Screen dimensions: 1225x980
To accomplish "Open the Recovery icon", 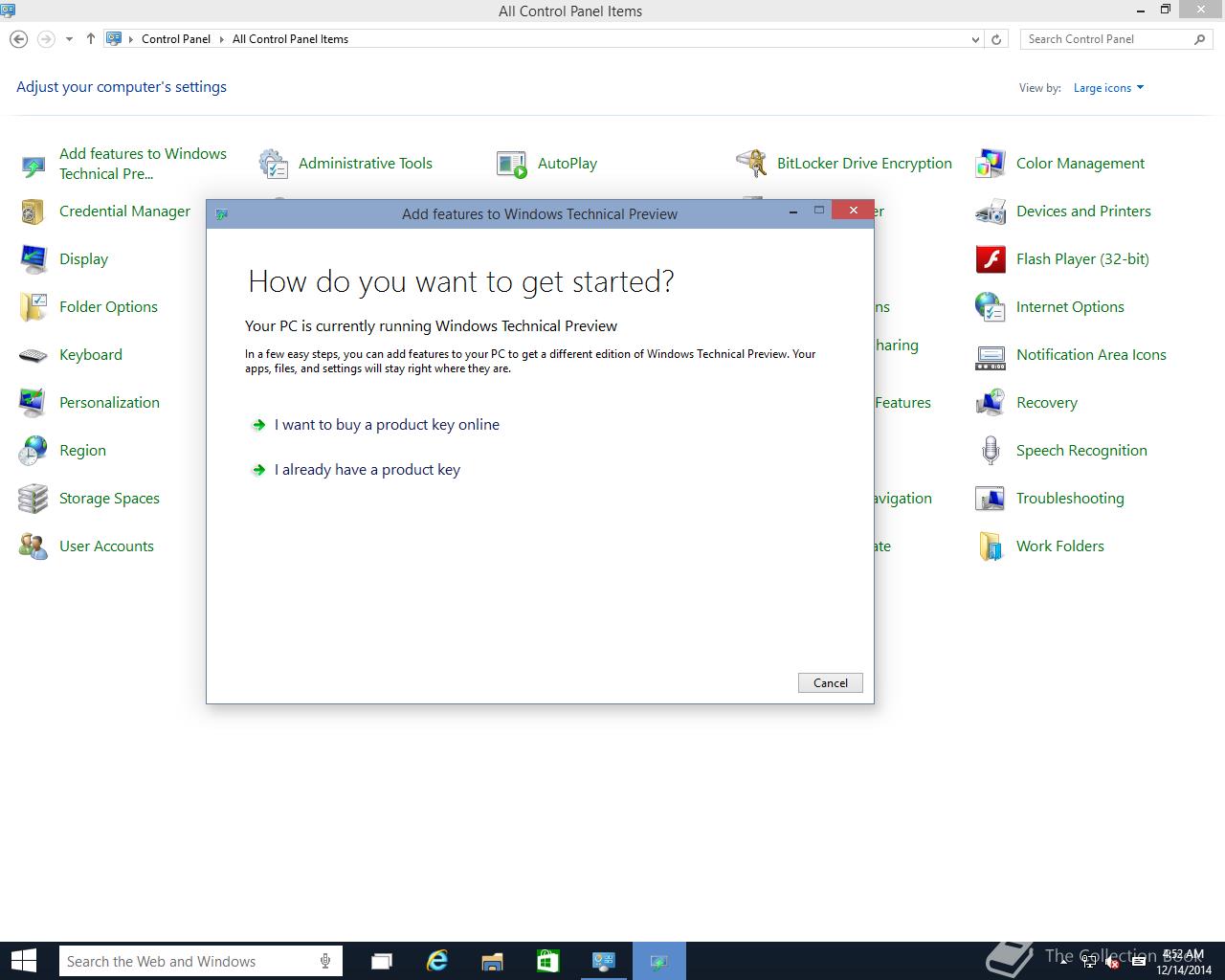I will (x=991, y=403).
